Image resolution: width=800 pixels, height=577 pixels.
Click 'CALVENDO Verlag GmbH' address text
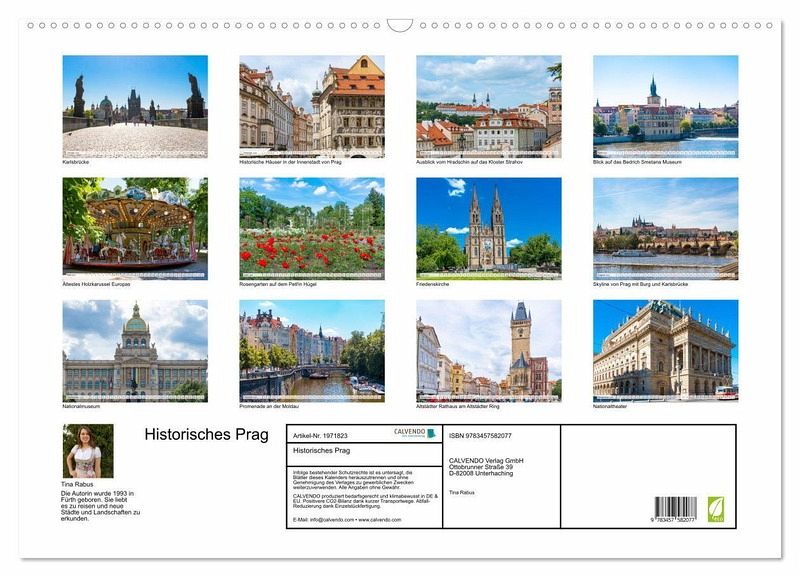[486, 467]
